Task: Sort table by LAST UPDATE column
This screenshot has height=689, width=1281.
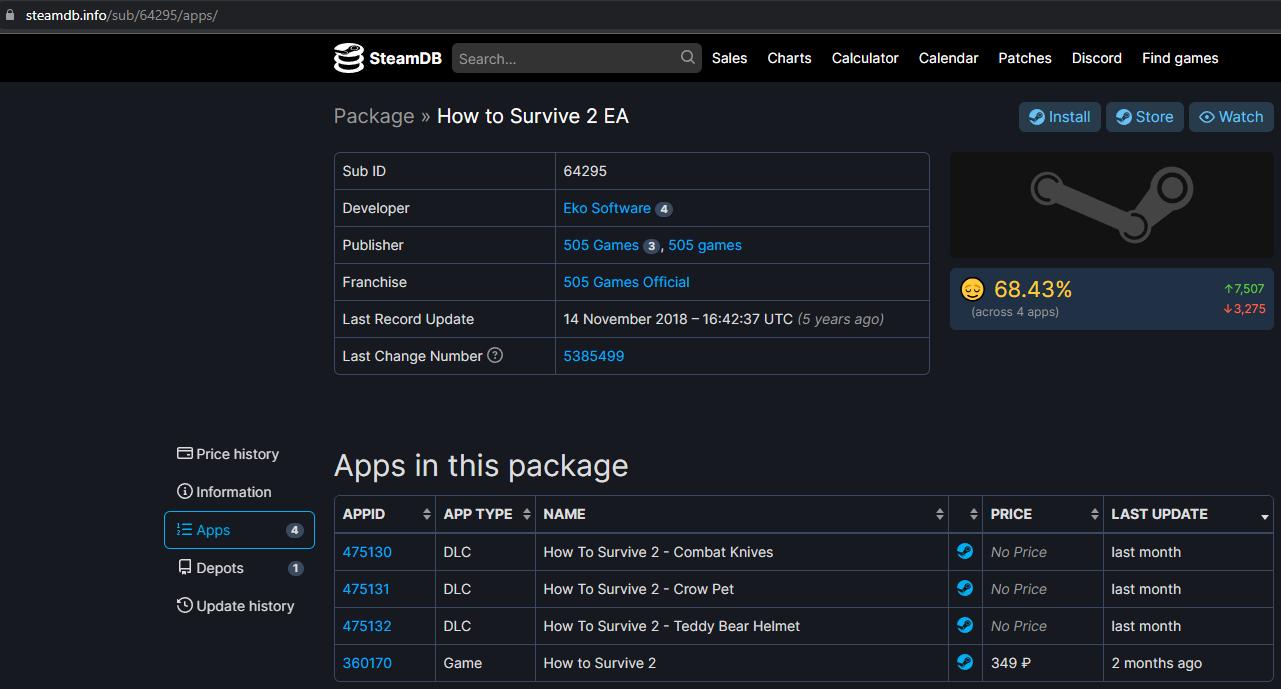Action: coord(1188,514)
